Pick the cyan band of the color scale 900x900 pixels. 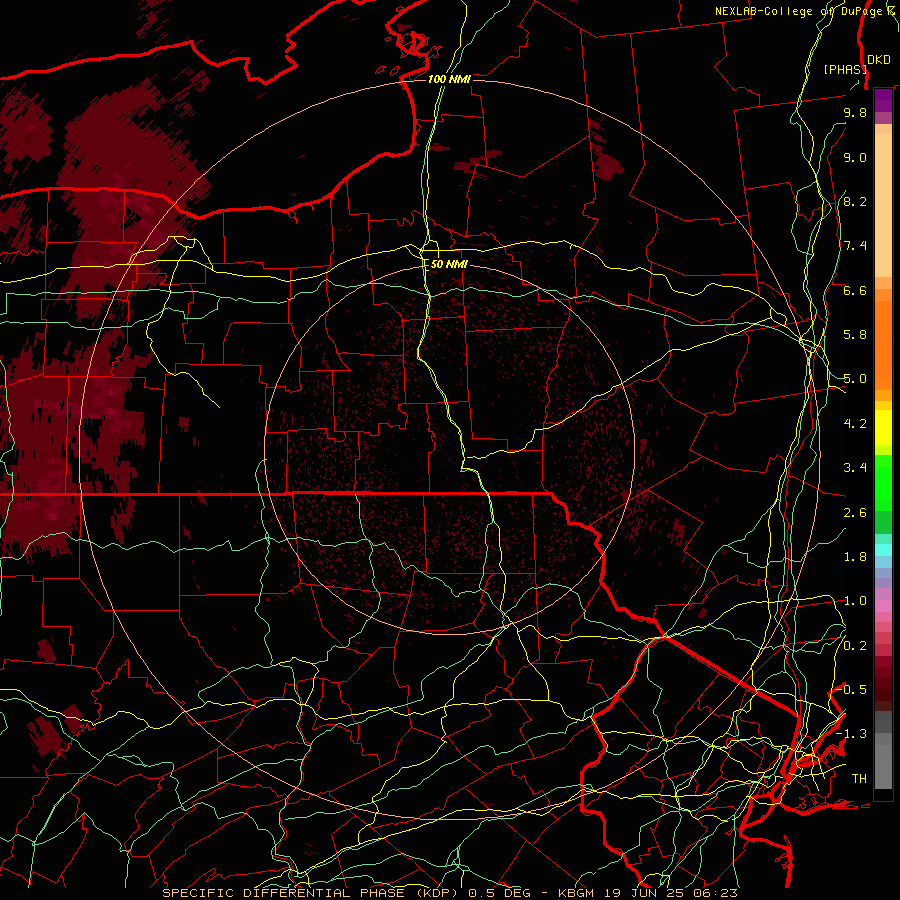click(883, 549)
